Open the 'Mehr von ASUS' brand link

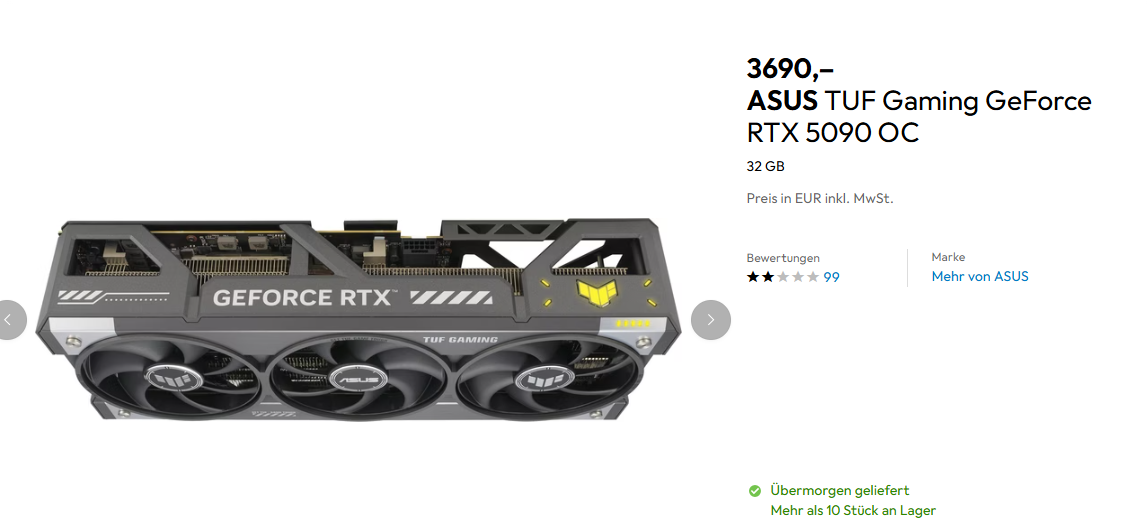tap(979, 277)
